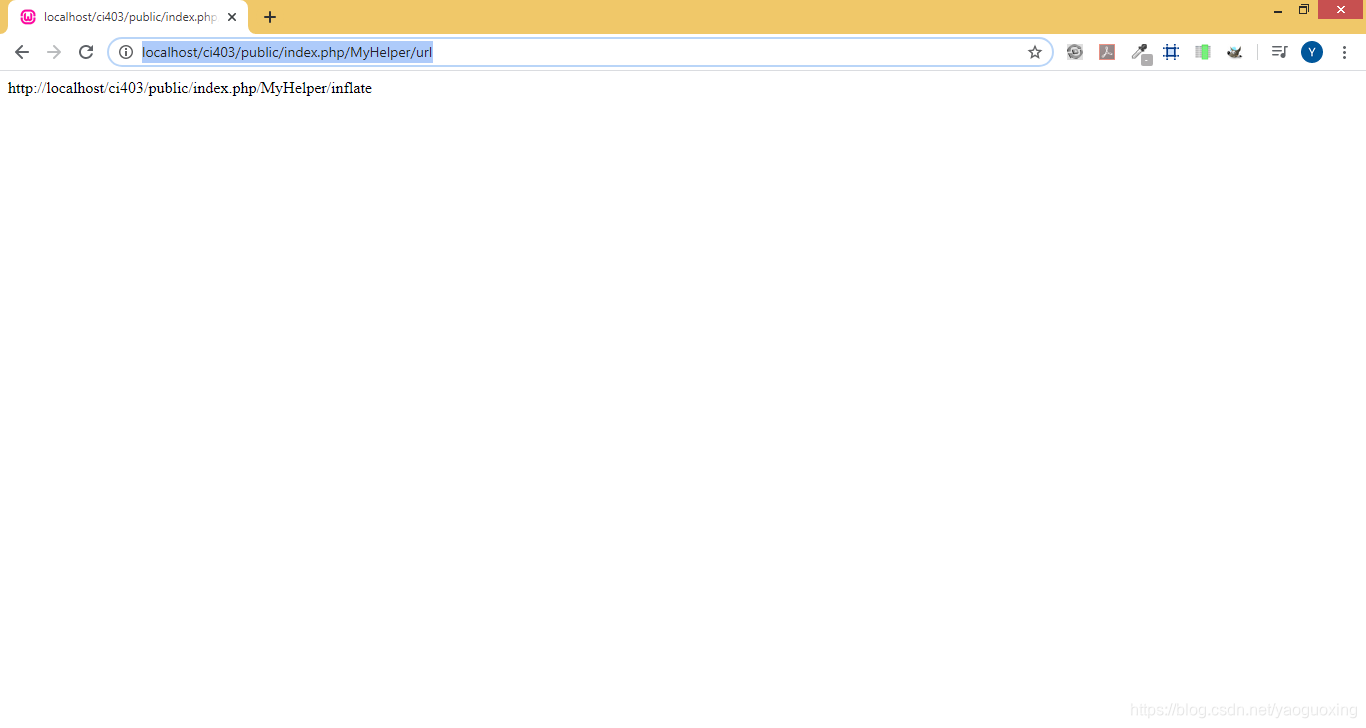Viewport: 1366px width, 728px height.
Task: Open the green chip extension icon
Action: [1203, 52]
